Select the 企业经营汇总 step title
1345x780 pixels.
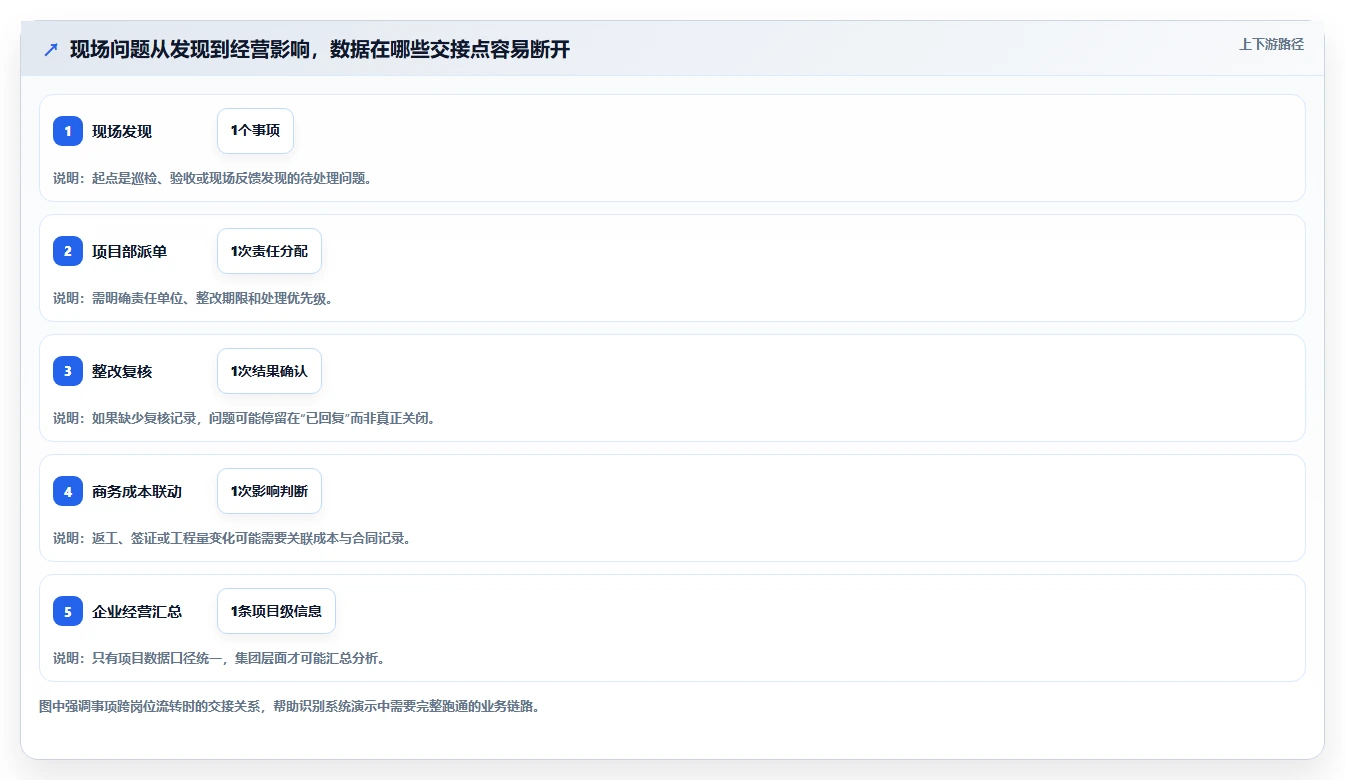tap(137, 611)
